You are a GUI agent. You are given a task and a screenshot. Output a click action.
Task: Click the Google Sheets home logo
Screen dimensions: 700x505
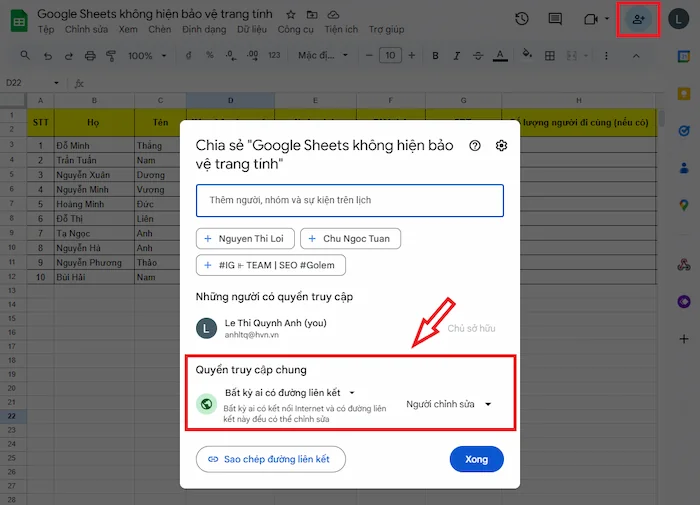(x=18, y=21)
